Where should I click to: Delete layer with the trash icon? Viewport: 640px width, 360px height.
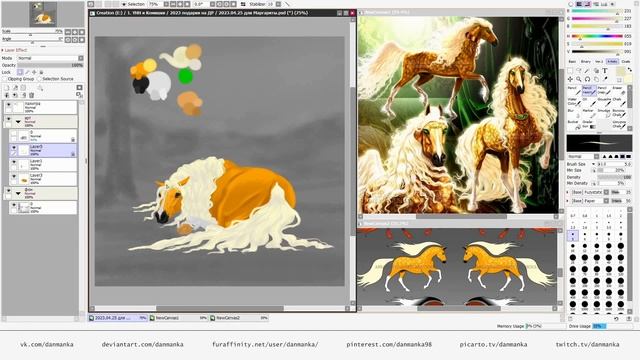point(31,95)
